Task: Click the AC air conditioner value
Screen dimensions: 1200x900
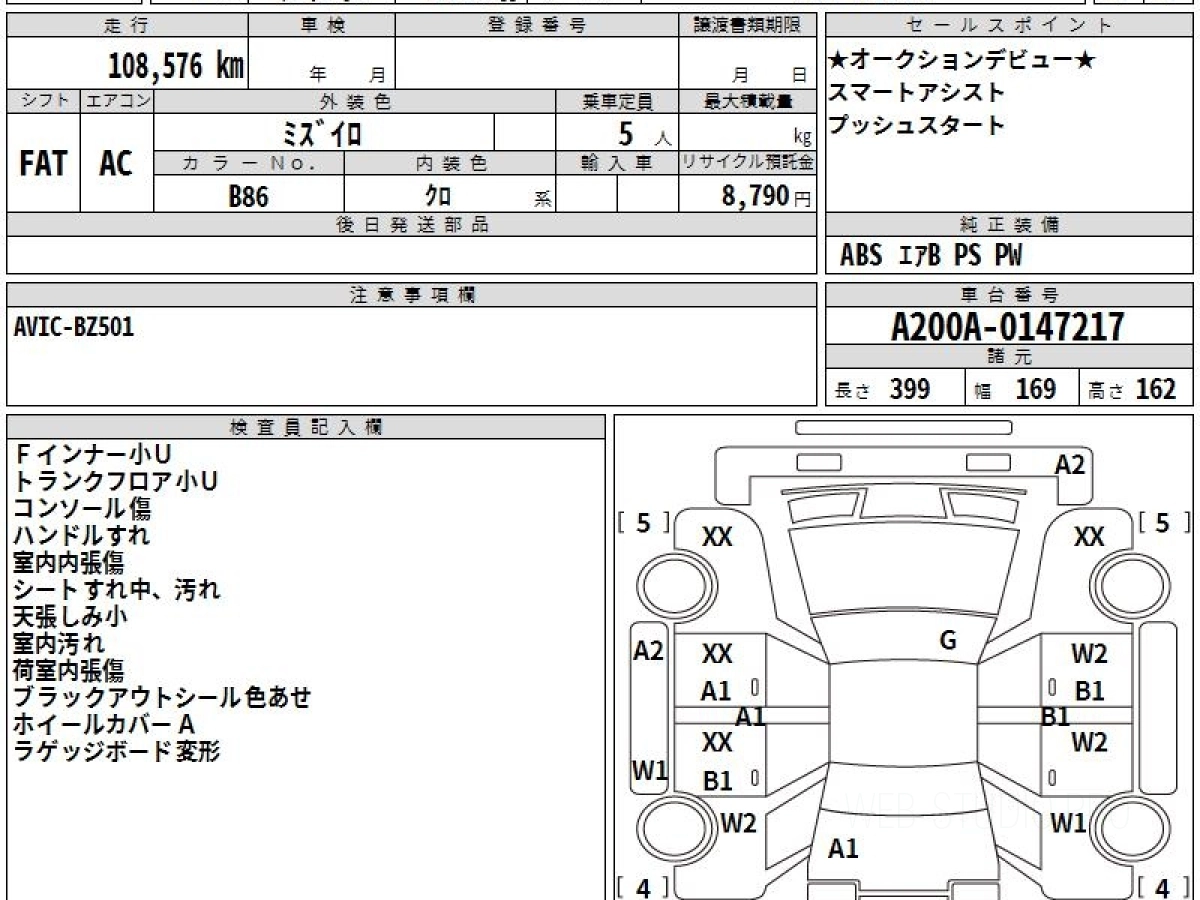Action: click(116, 164)
